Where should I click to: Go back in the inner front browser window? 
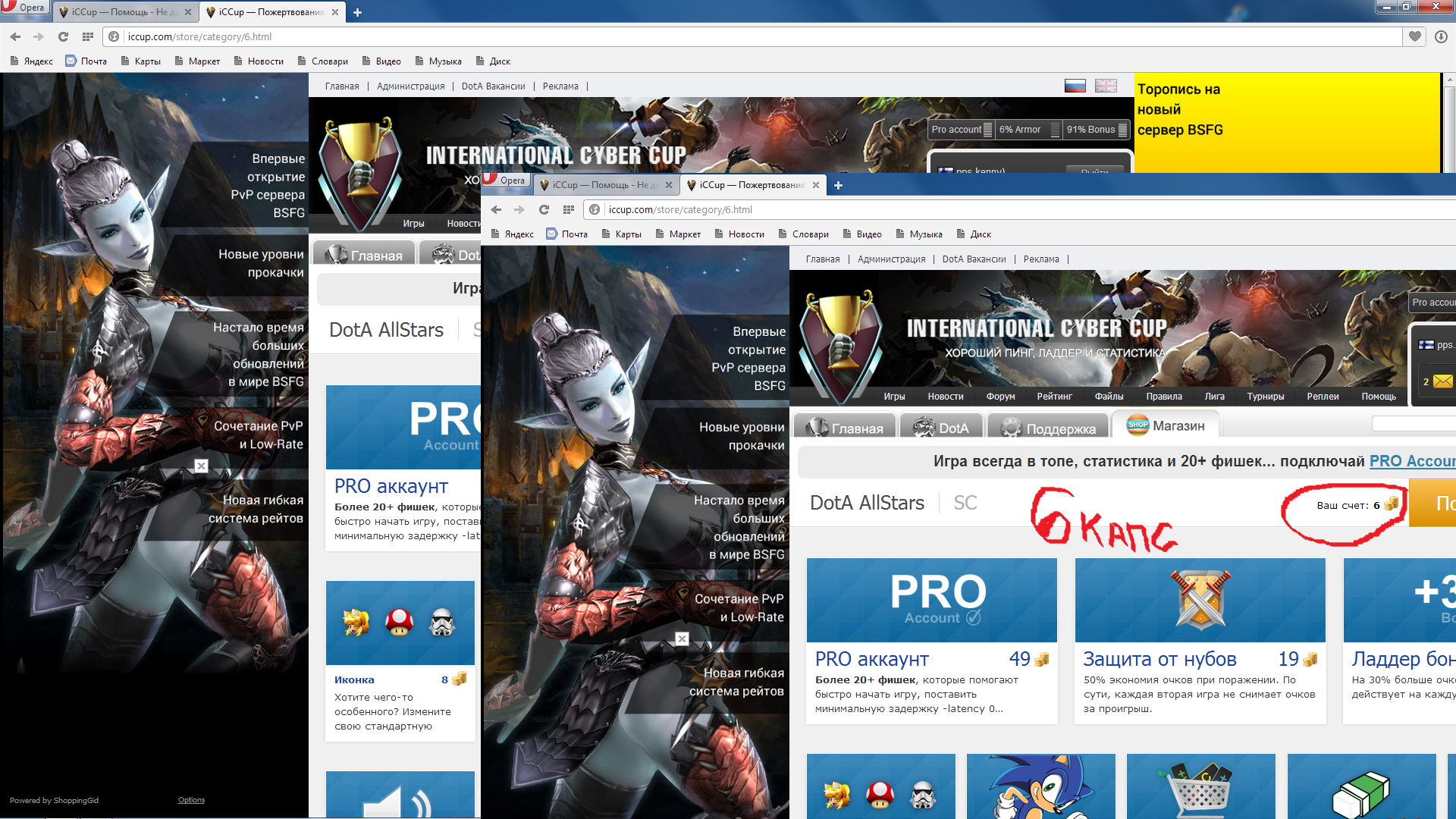[496, 209]
